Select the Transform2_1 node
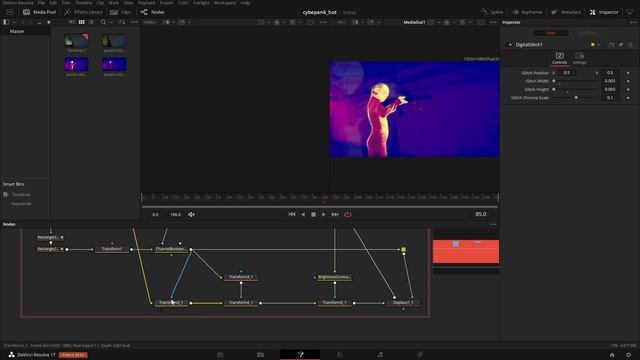 [171, 303]
